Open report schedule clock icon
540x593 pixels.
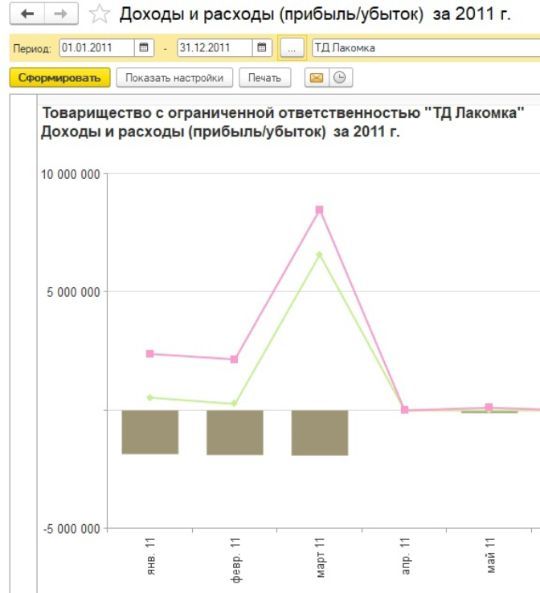340,78
